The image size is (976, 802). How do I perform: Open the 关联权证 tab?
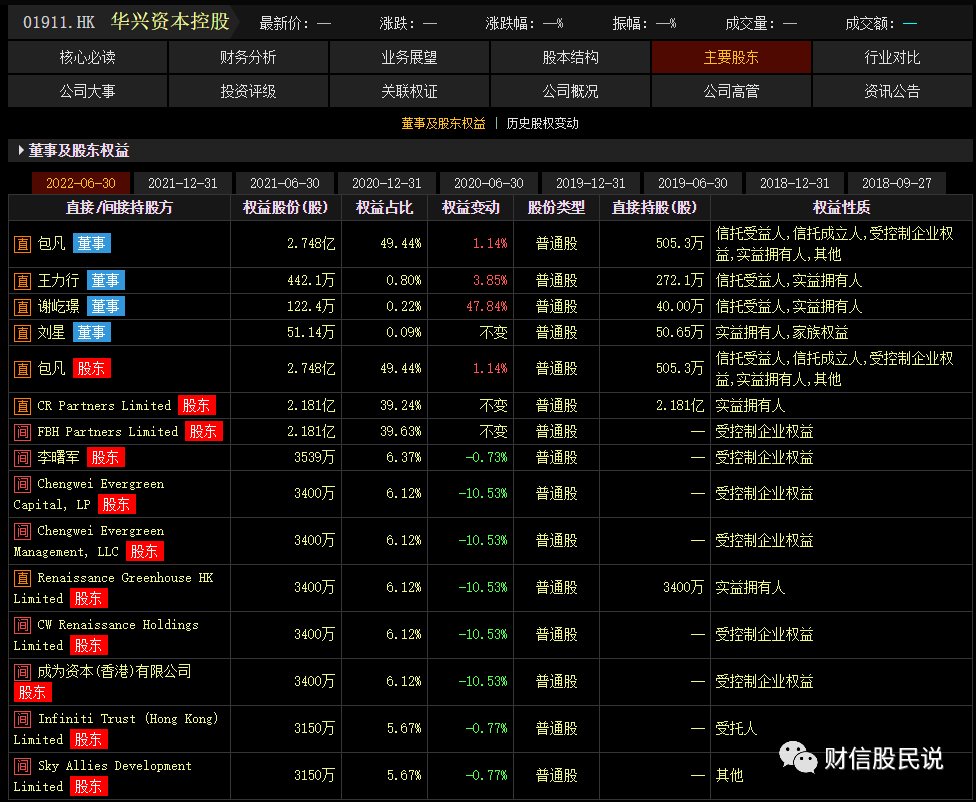coord(409,92)
